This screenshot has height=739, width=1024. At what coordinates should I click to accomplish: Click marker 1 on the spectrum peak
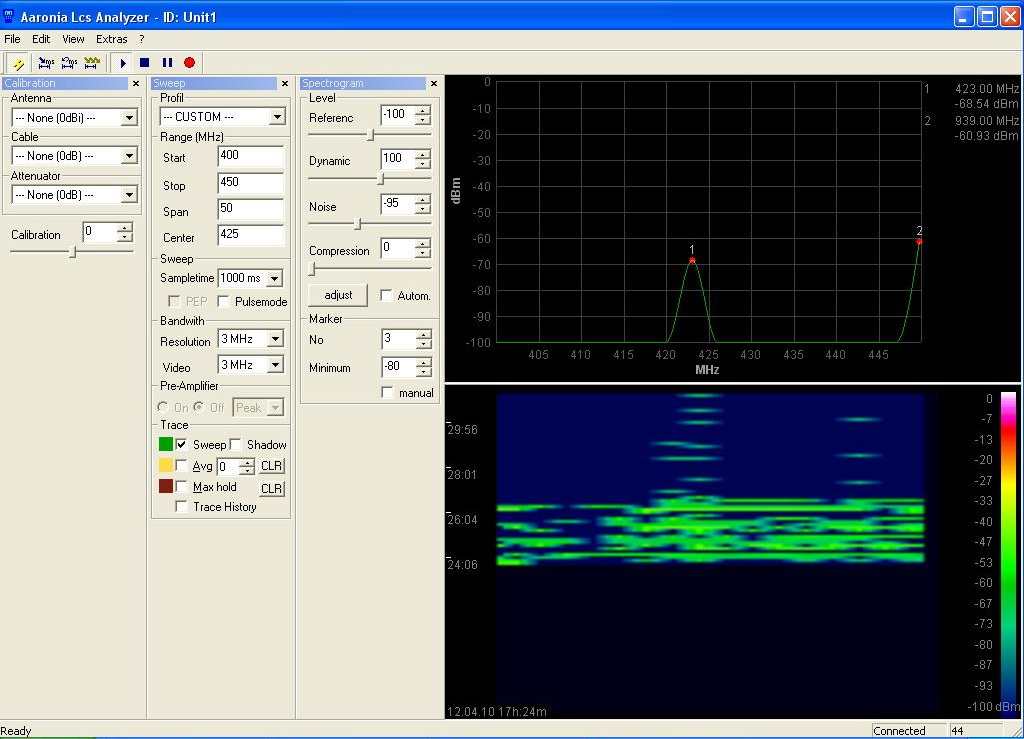coord(692,260)
